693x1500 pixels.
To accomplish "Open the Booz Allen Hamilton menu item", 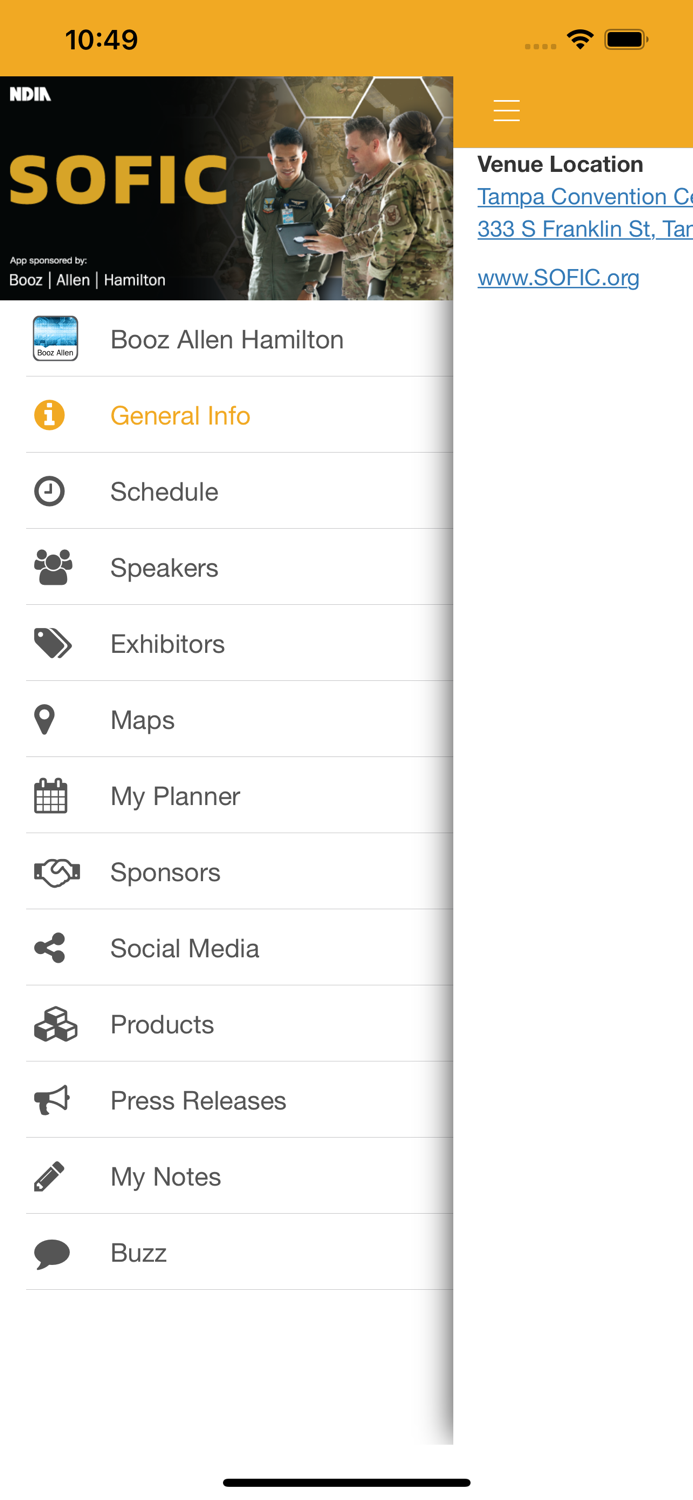I will click(227, 340).
